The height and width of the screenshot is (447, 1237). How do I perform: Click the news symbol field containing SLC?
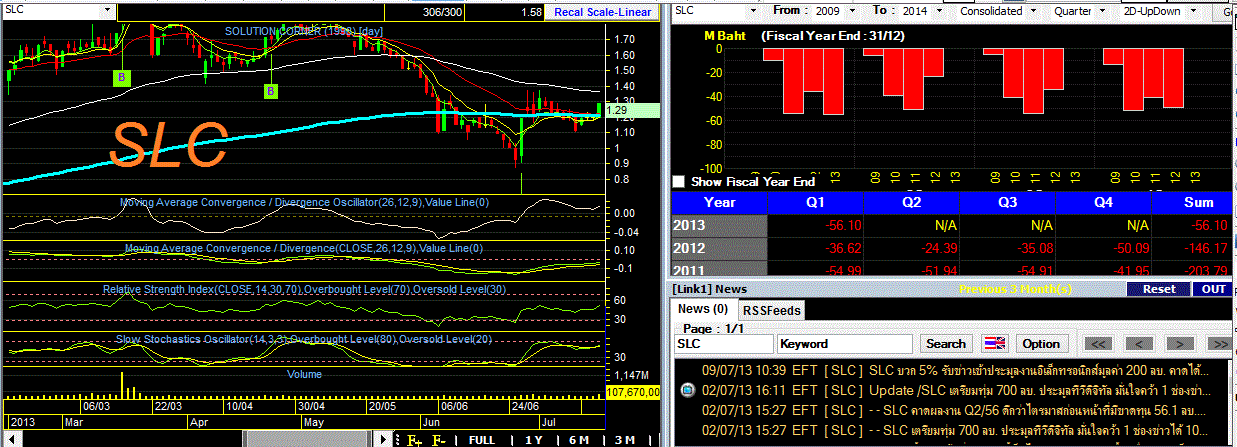pos(724,343)
